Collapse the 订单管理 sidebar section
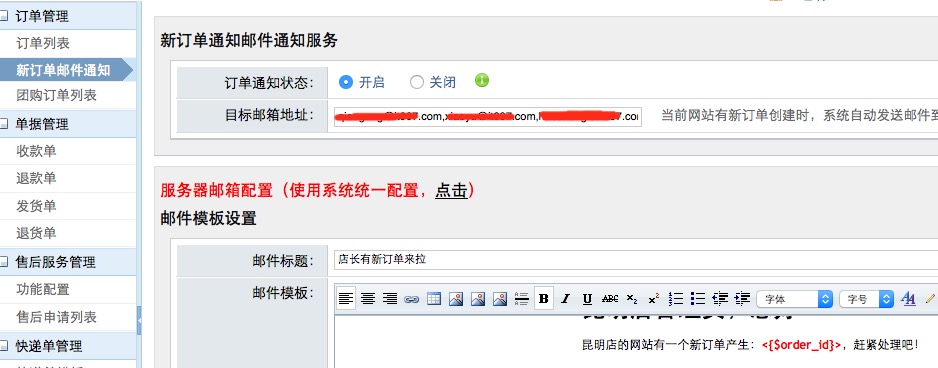 coord(4,16)
